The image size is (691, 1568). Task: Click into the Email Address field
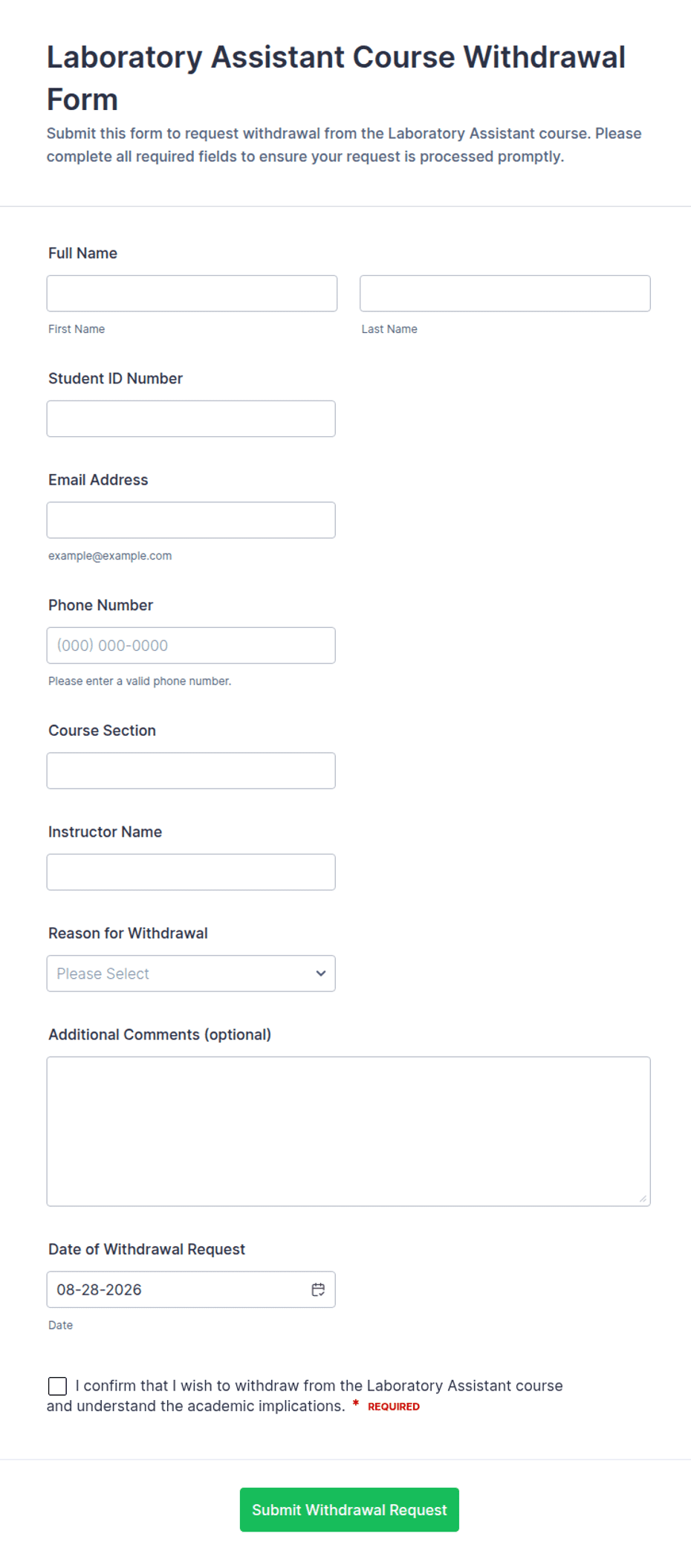(x=191, y=520)
